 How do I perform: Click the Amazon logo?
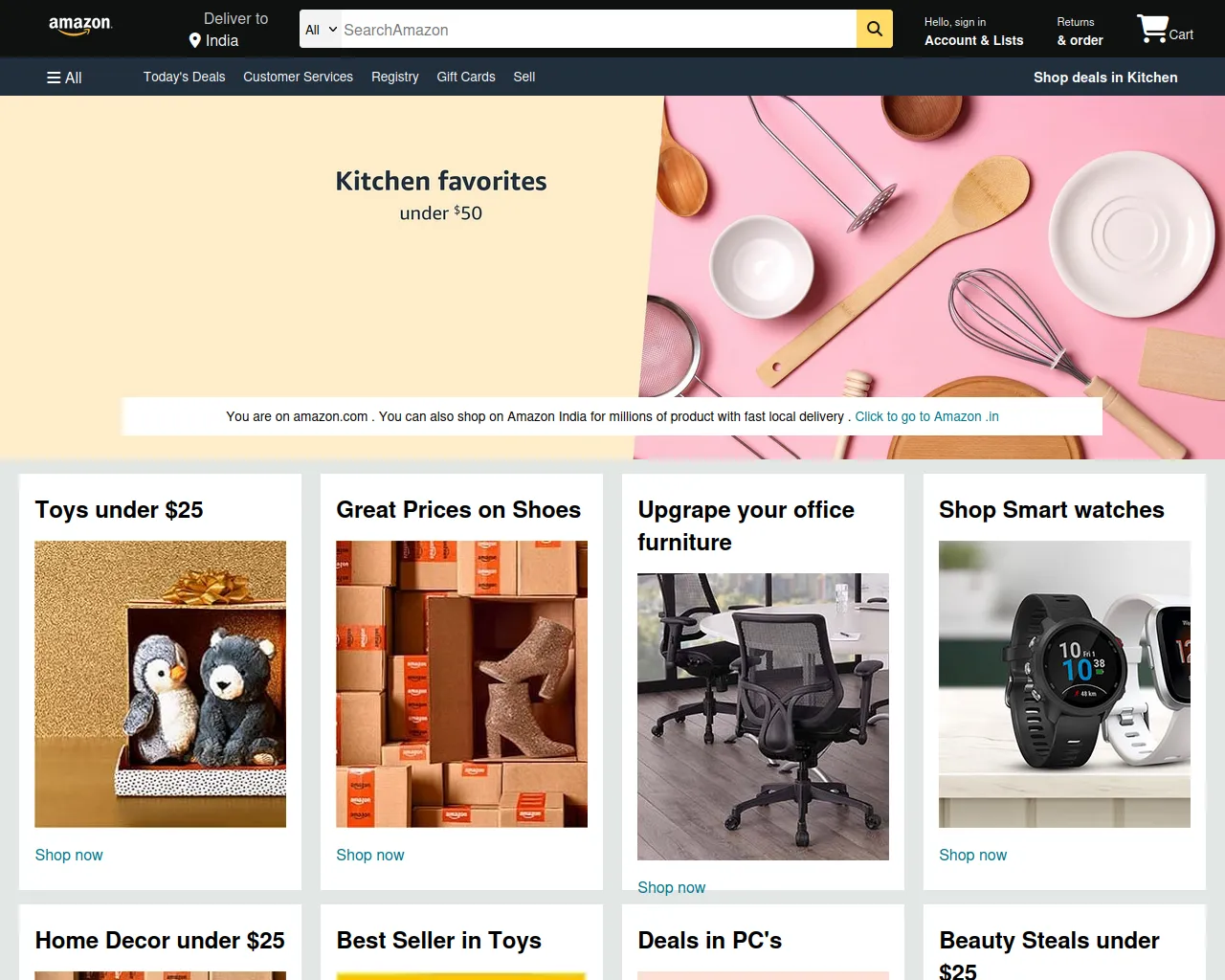(80, 26)
